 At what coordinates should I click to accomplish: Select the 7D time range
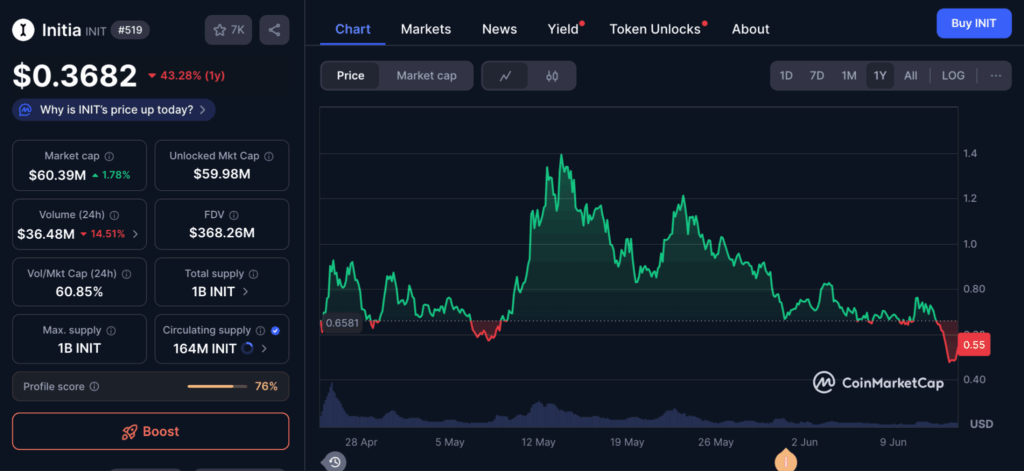tap(817, 76)
